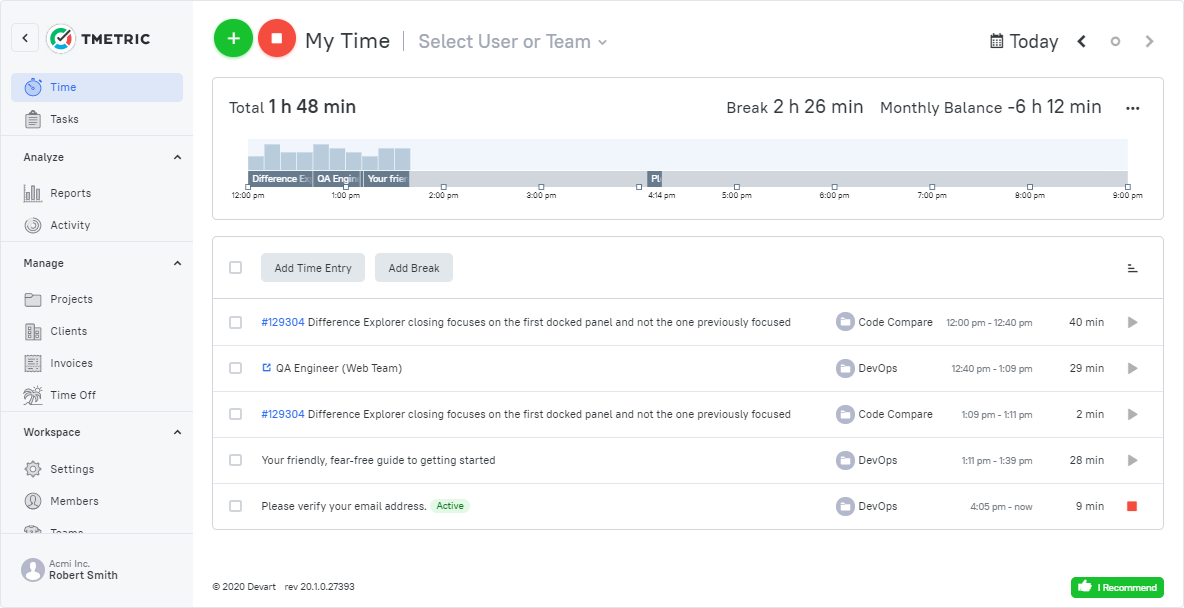Click the Add Break button
The height and width of the screenshot is (608, 1184).
click(x=413, y=267)
